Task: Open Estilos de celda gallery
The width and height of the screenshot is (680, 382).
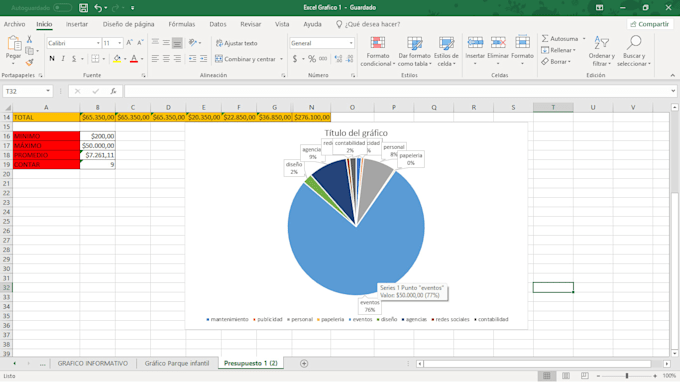Action: (446, 51)
